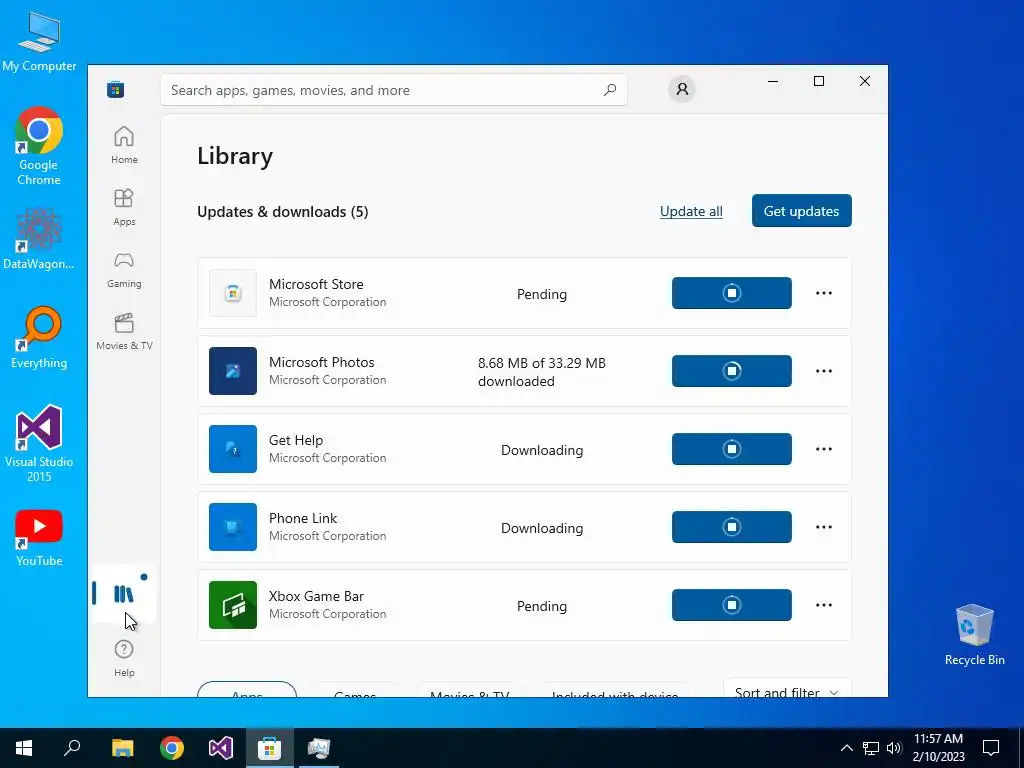Click the Microsoft Store logo icon
The image size is (1024, 768).
[116, 89]
